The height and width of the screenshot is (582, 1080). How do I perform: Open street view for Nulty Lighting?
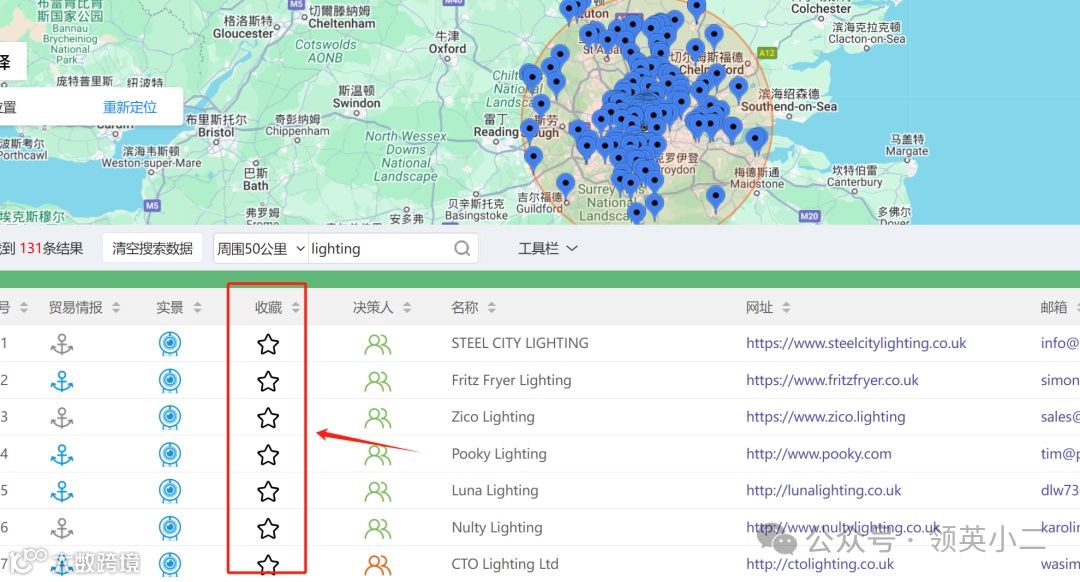coord(169,528)
